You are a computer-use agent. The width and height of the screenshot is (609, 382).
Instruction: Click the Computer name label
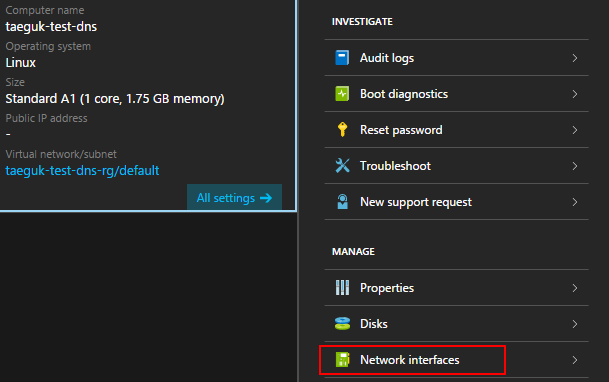[x=44, y=10]
